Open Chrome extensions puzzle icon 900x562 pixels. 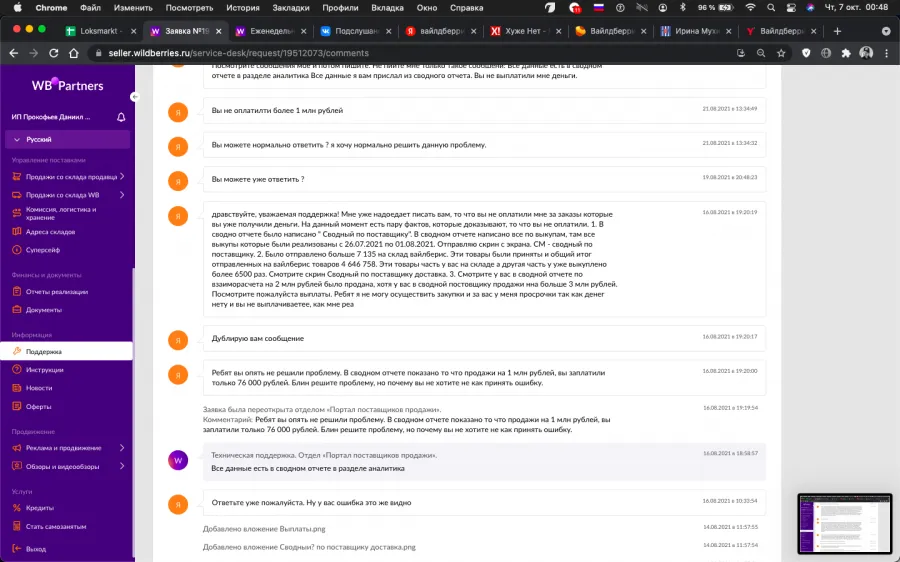846,53
